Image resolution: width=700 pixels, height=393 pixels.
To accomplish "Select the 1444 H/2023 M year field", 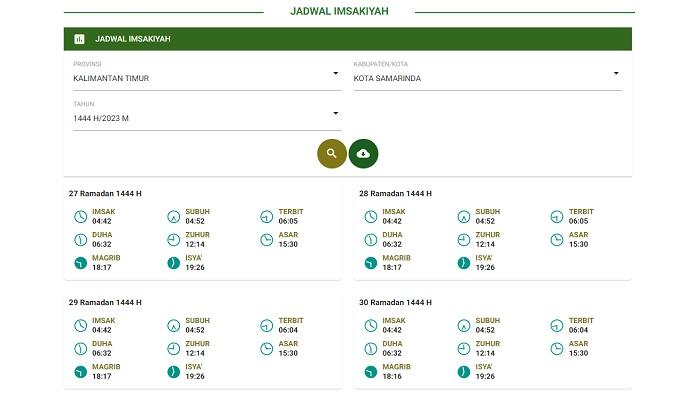I will coord(207,118).
